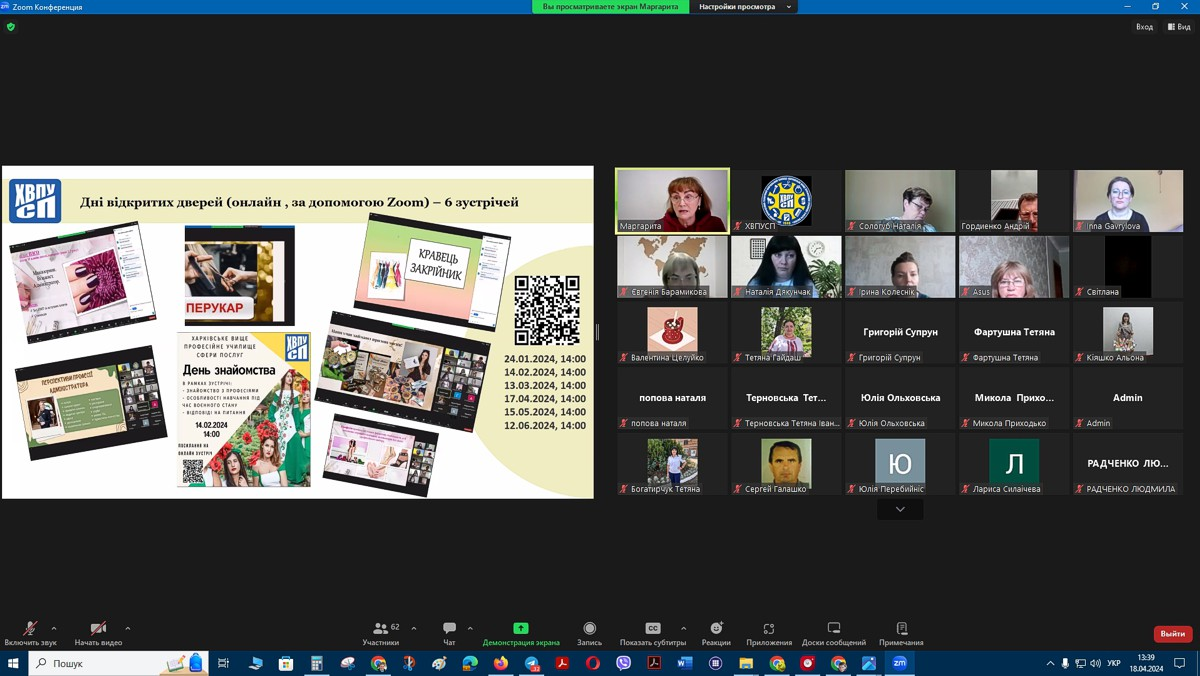Select Тетяна Гайдаш's tile

[787, 332]
